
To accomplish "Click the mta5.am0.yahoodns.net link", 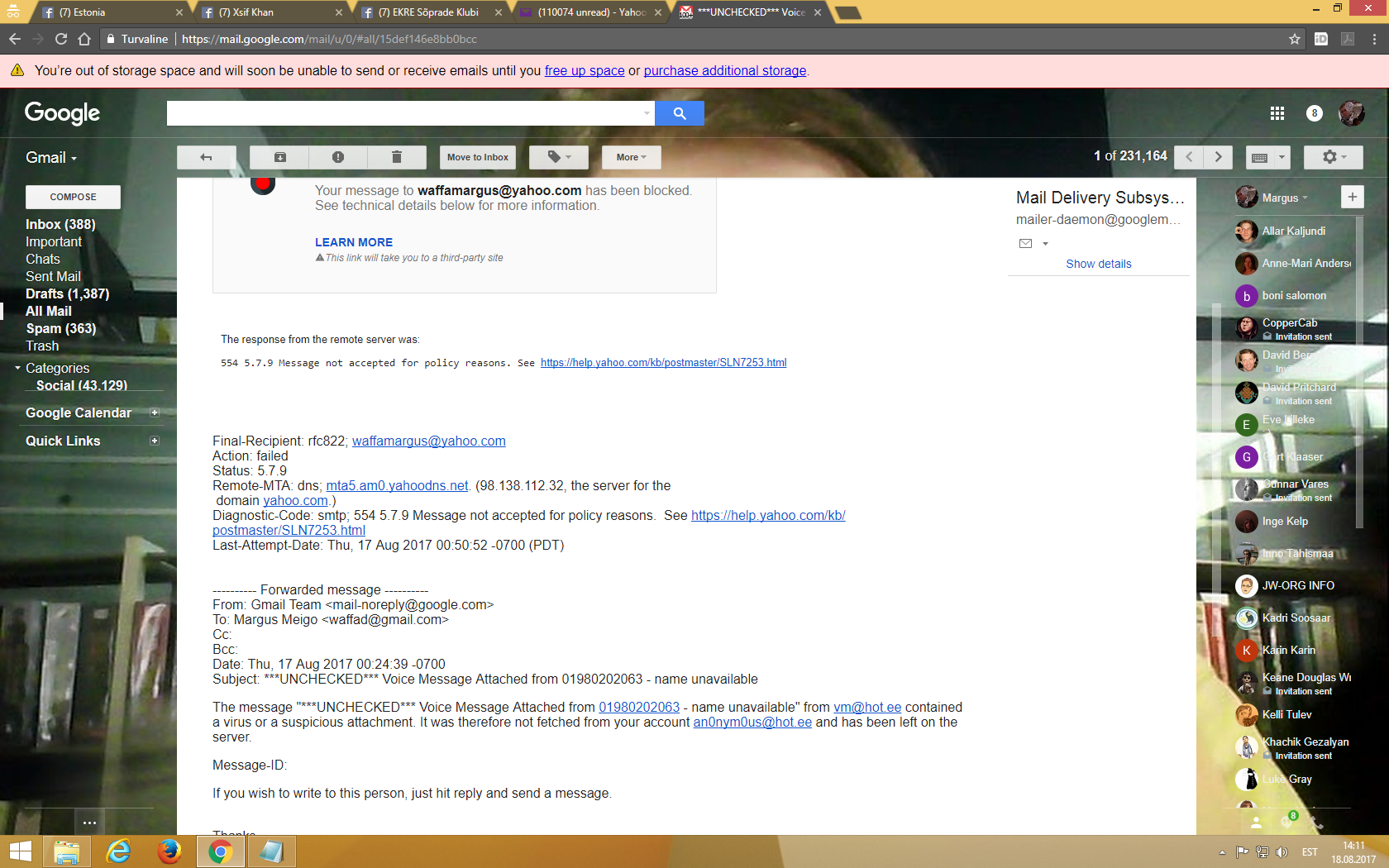I will coord(397,486).
